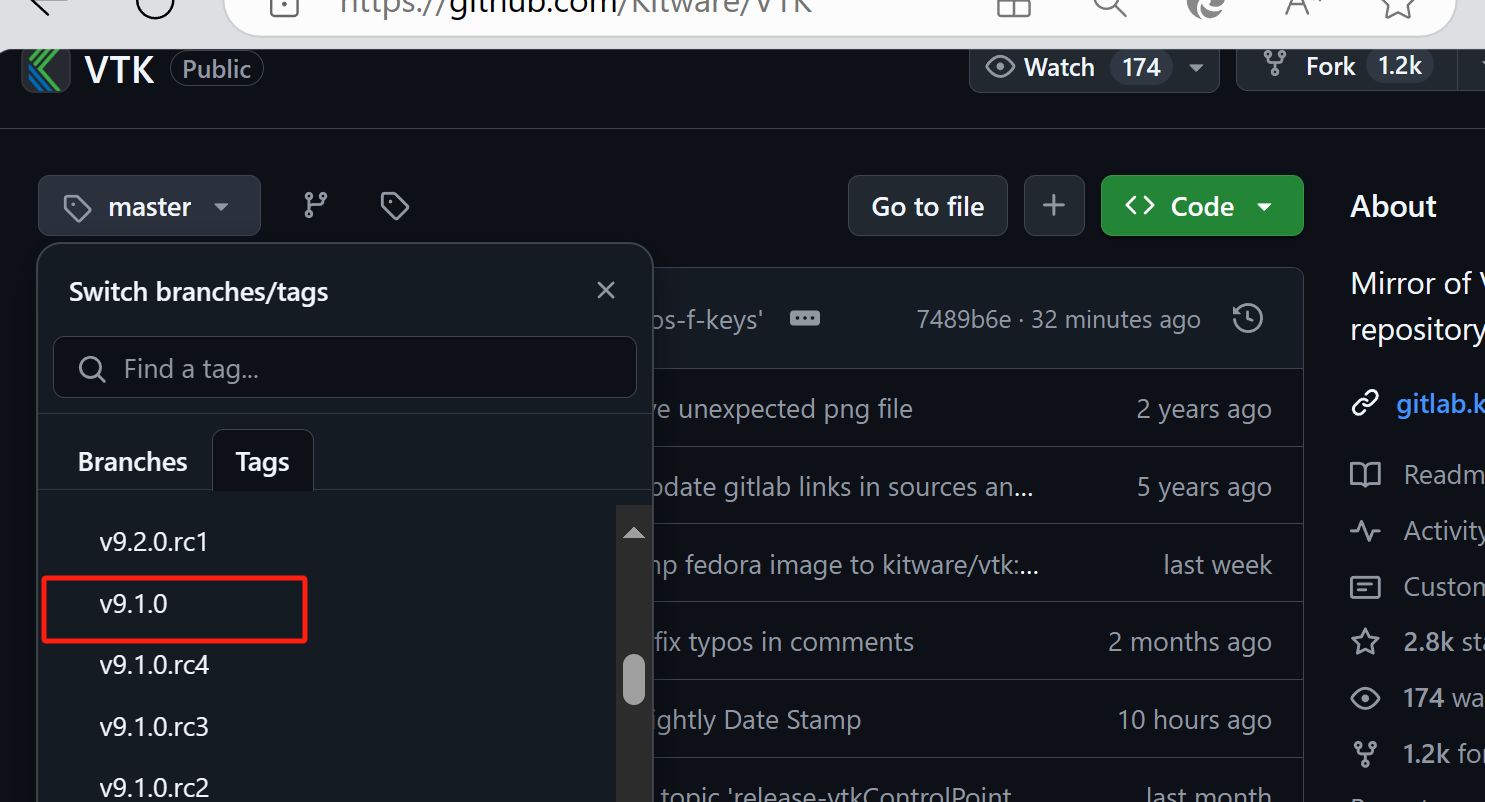Expand commit message ellipsis icon
The width and height of the screenshot is (1485, 802).
coord(805,318)
